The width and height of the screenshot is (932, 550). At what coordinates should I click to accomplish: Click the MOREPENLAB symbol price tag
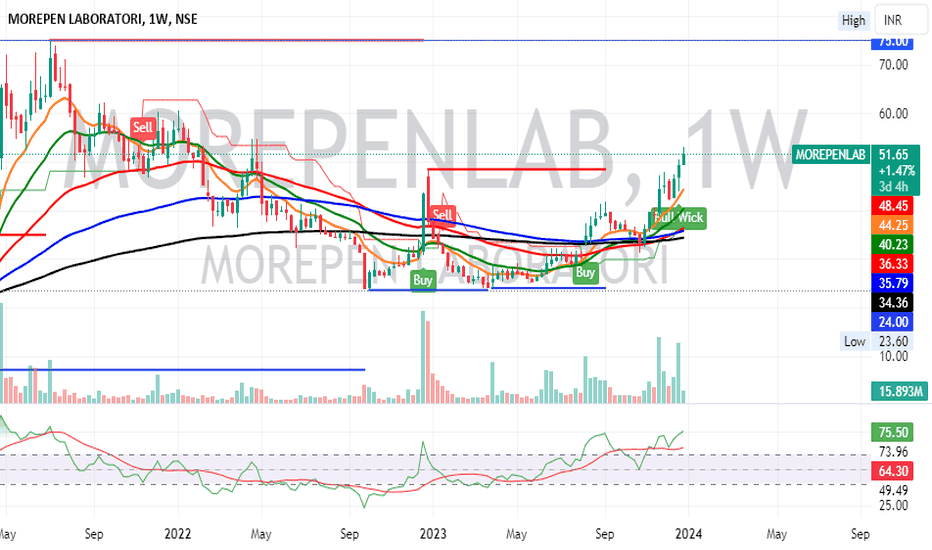(830, 155)
